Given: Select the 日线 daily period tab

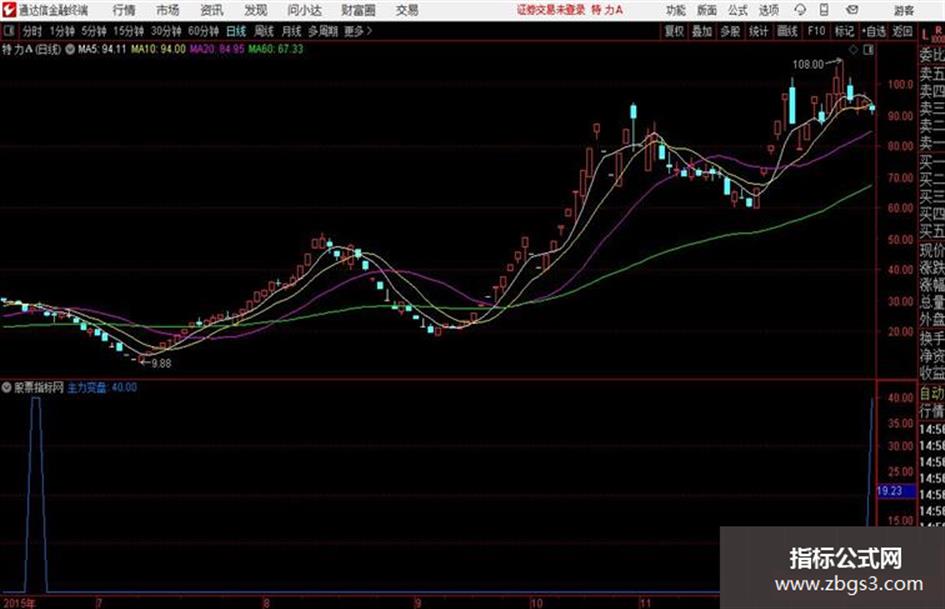Looking at the screenshot, I should pos(236,31).
